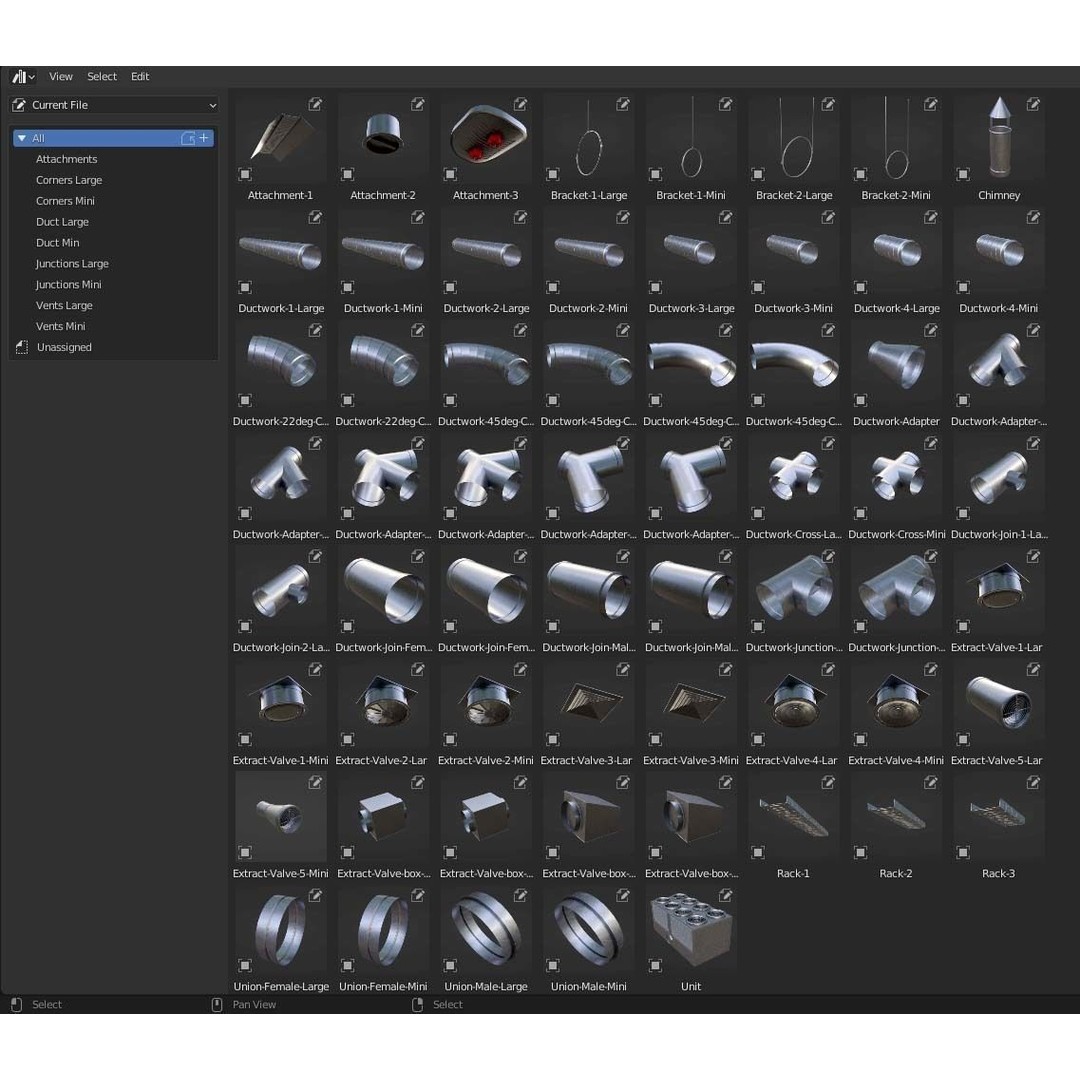Open the editor type selector icon

coord(23,77)
